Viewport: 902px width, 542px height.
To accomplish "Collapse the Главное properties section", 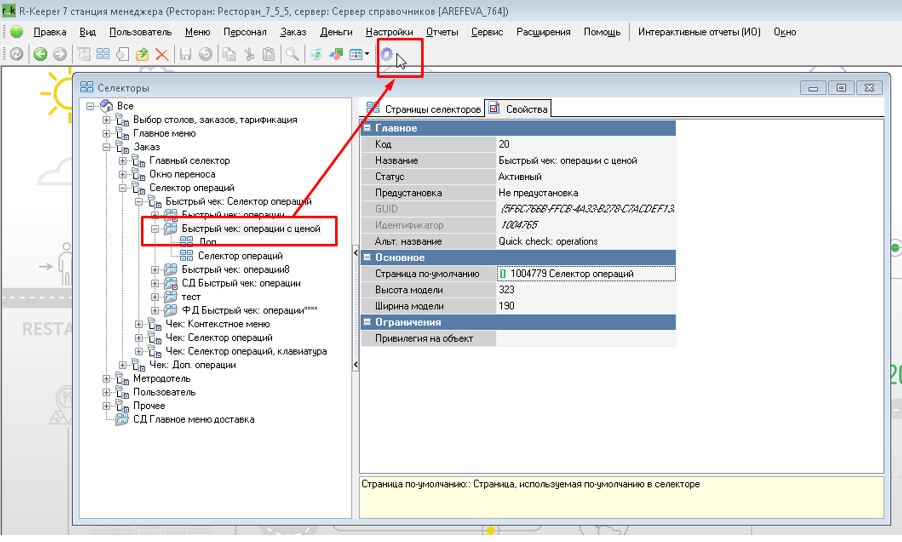I will pos(367,128).
